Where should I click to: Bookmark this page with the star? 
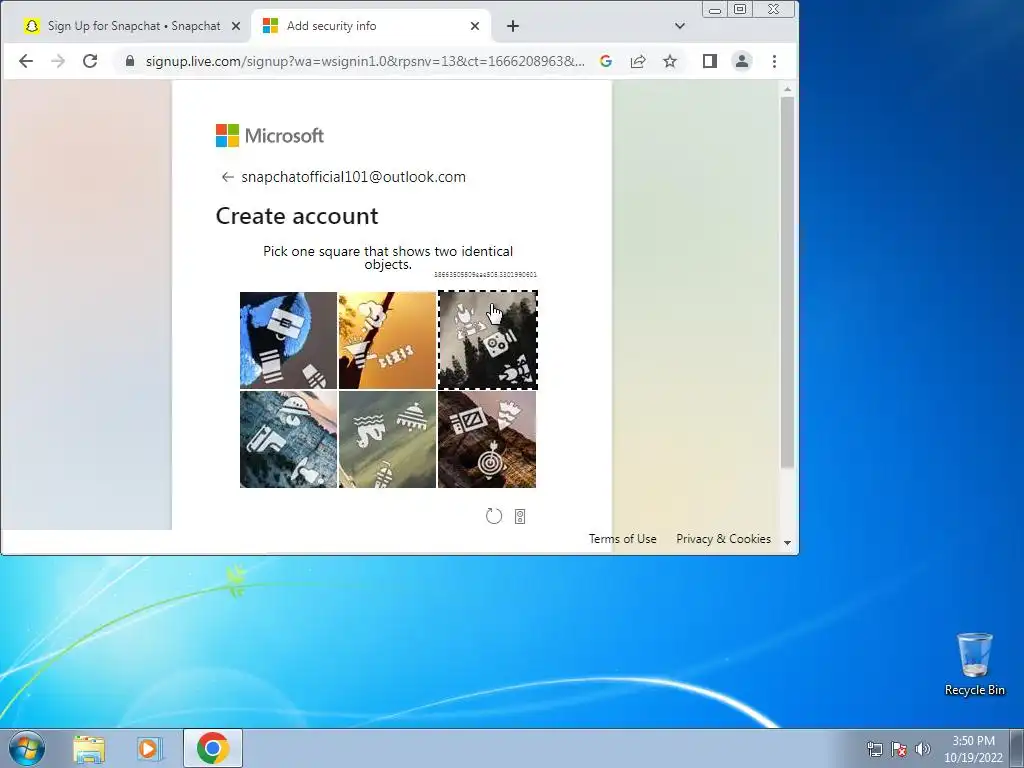[x=670, y=61]
